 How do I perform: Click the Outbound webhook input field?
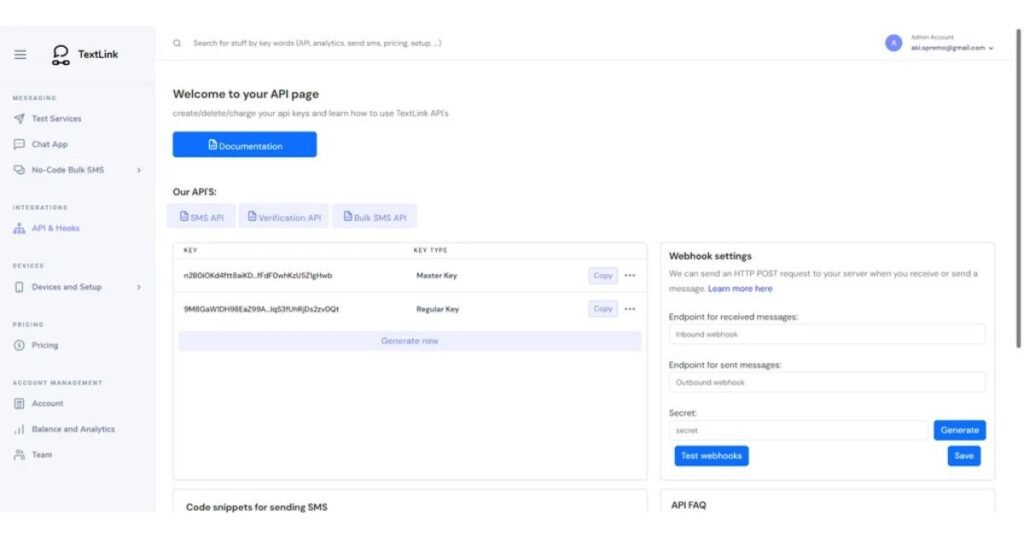pos(827,383)
